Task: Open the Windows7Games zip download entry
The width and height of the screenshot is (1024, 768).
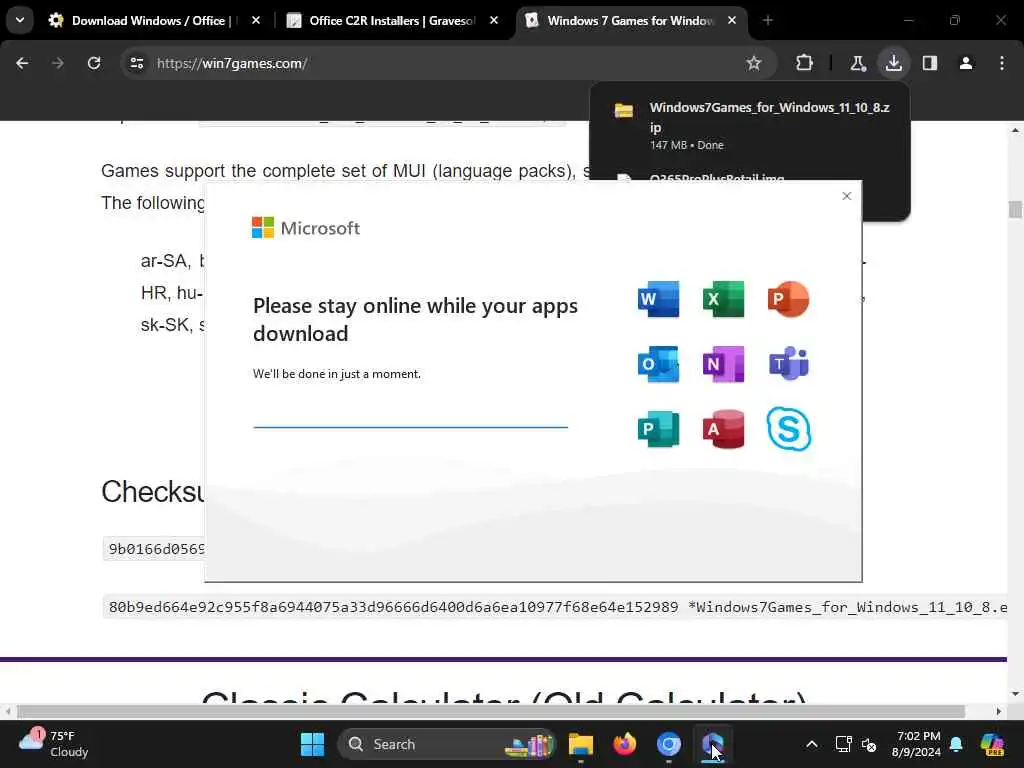Action: coord(750,125)
